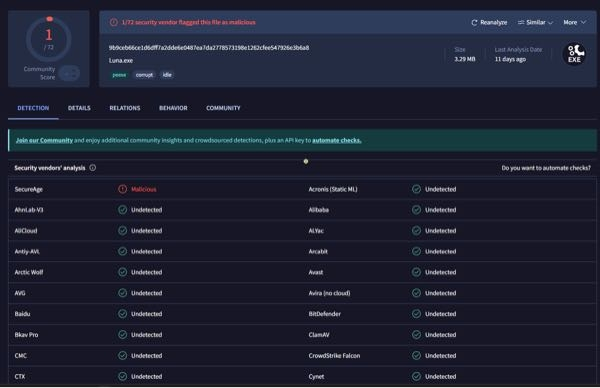Click CrowdStrike Falcon undetected check icon
Screen dimensions: 600x388
416,355
